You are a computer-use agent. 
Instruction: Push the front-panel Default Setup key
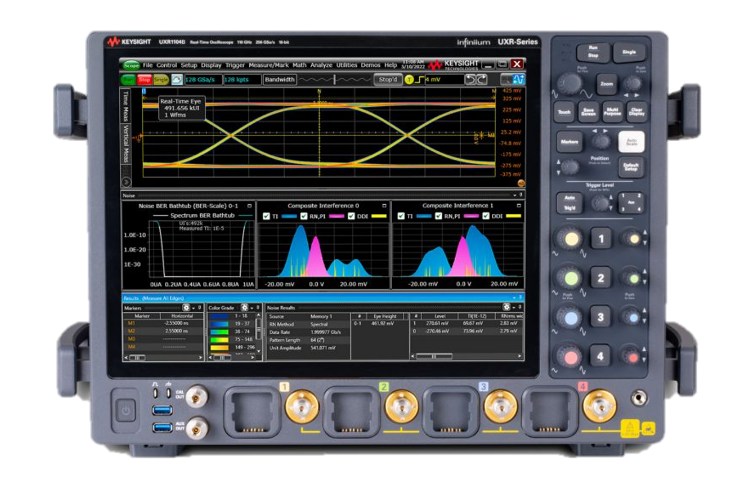(631, 167)
